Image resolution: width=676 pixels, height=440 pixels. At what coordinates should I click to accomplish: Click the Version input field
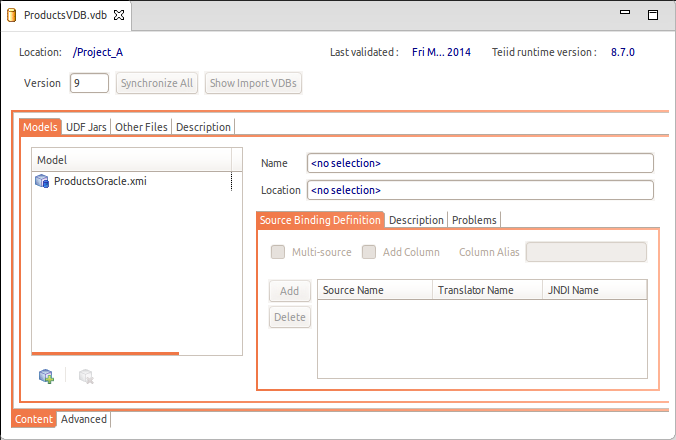coord(89,83)
